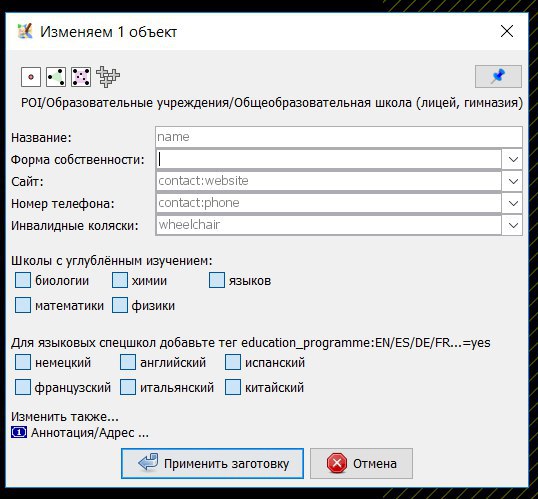Open the Аннотация/Адрес preset link

[x=90, y=433]
